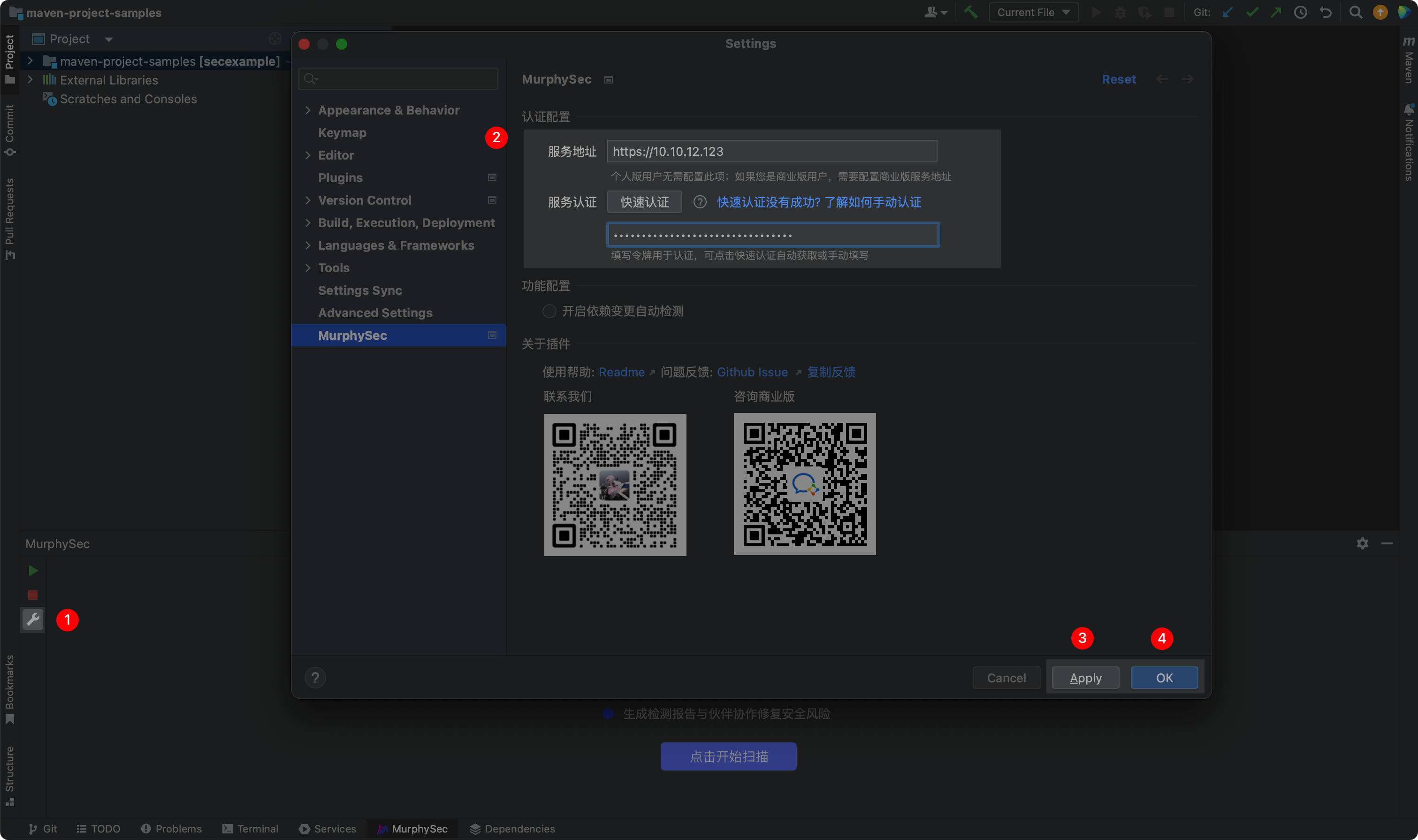
Task: Expand the Tools settings category
Action: point(308,268)
